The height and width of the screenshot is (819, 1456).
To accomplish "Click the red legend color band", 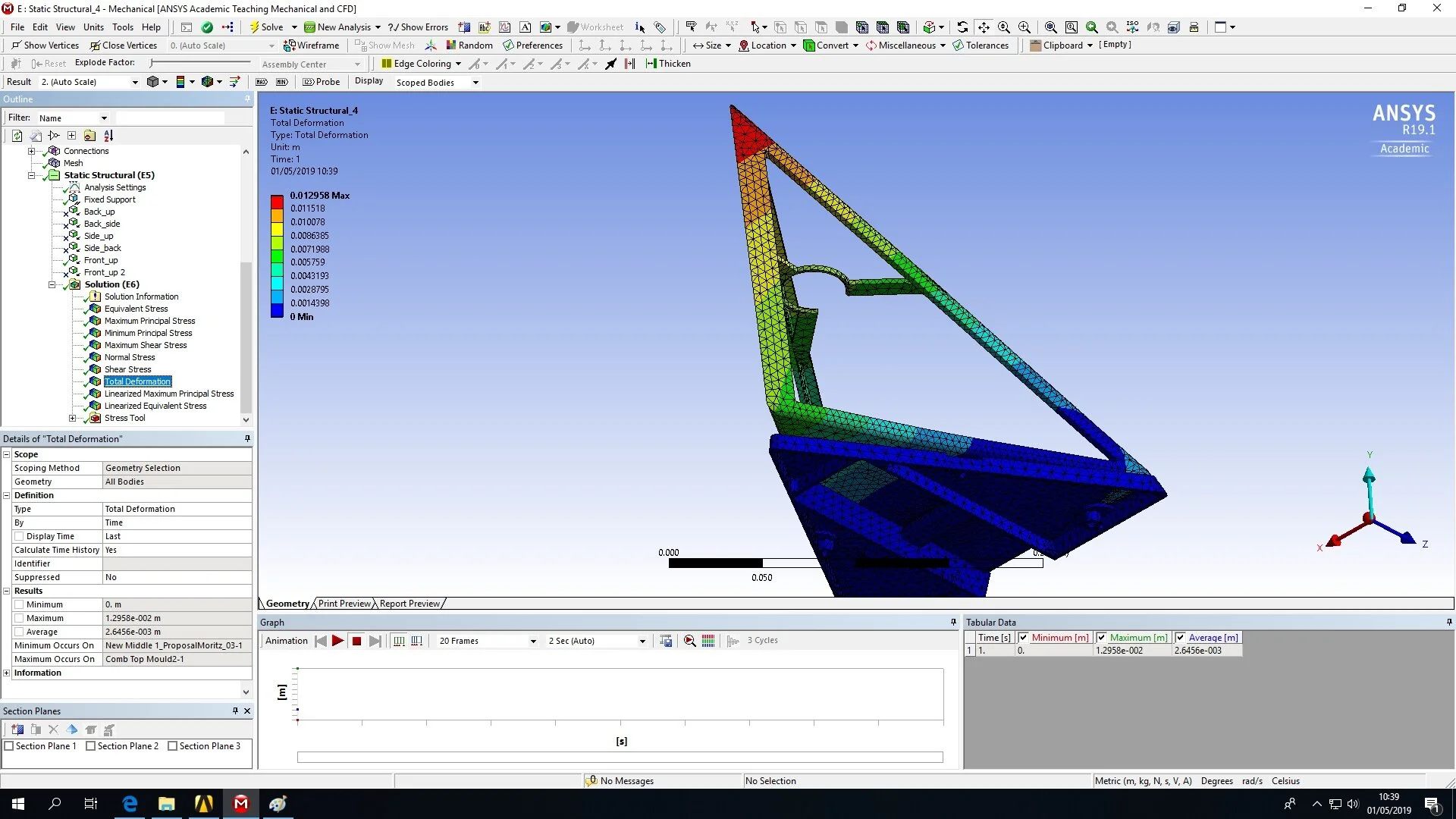I will tap(278, 202).
